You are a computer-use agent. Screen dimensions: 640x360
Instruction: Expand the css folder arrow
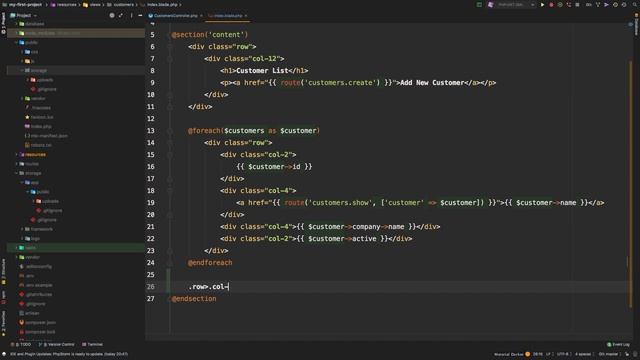pyautogui.click(x=22, y=52)
